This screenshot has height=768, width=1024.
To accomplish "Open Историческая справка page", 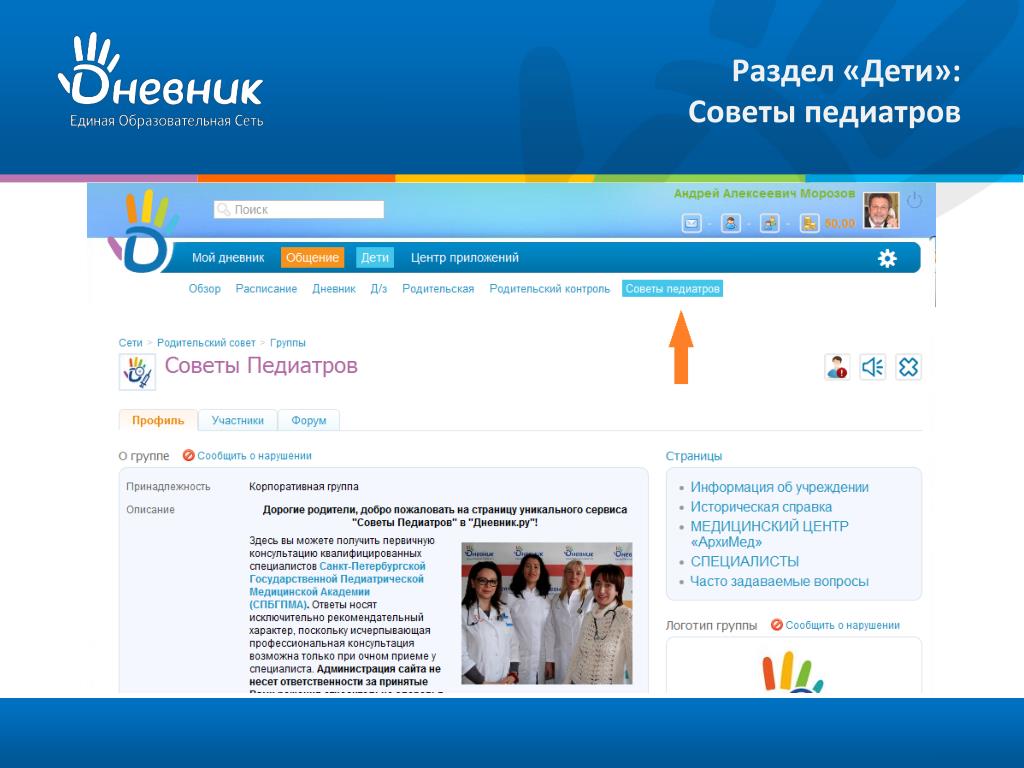I will [x=761, y=507].
